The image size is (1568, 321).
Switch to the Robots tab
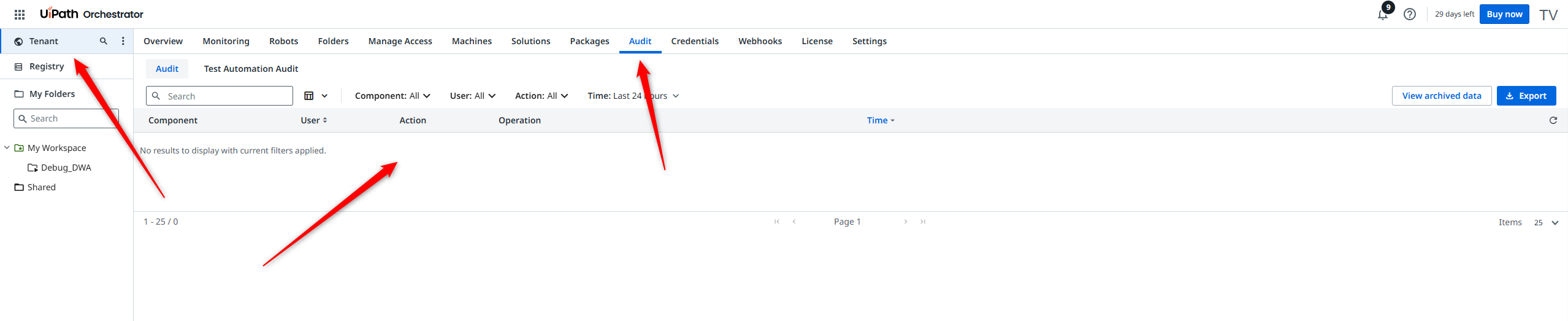(284, 41)
